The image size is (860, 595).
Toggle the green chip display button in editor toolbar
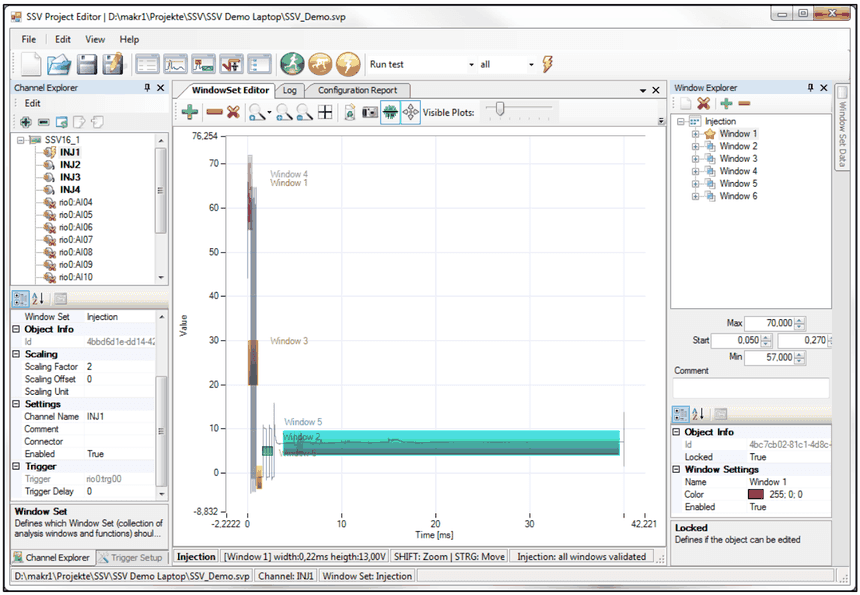[x=390, y=112]
